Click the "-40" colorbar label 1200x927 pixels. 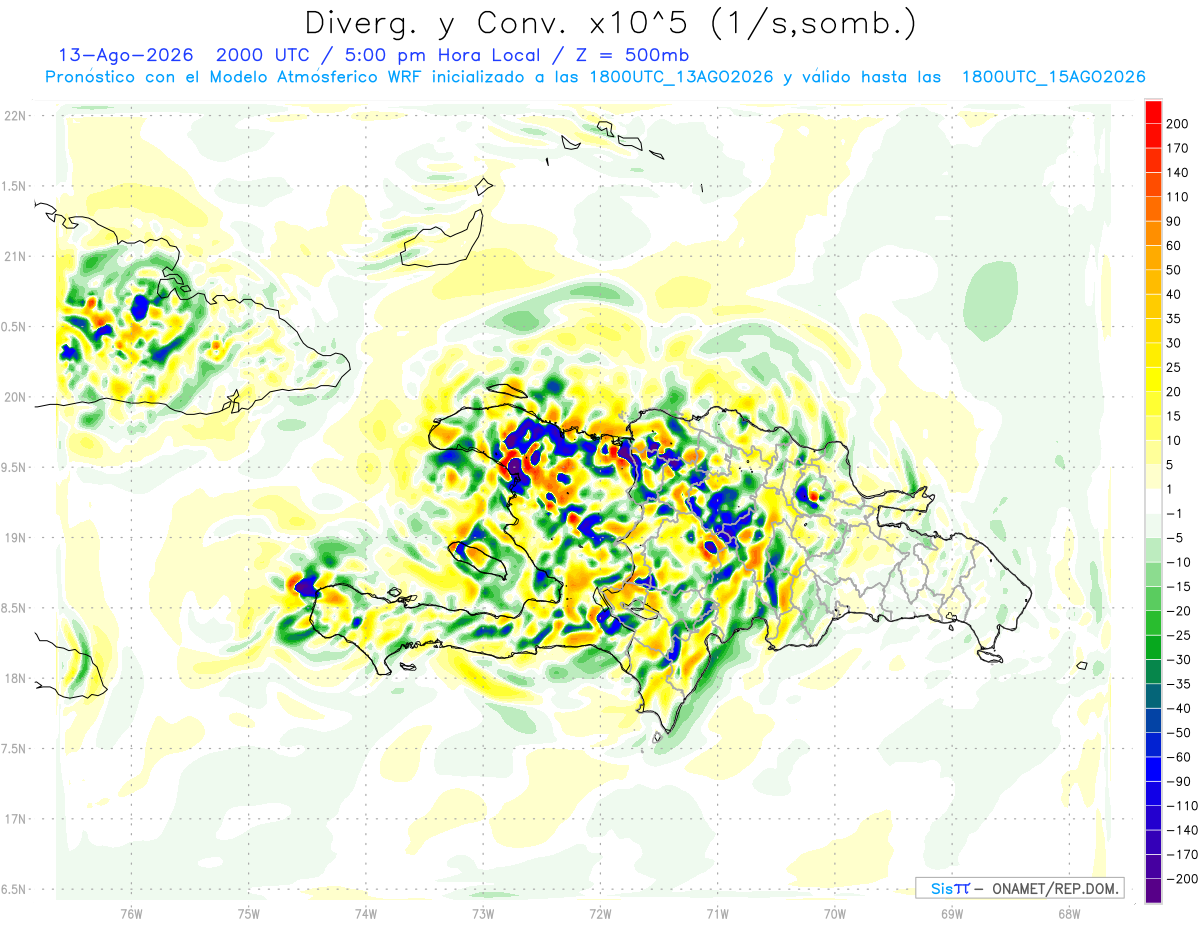point(1180,709)
